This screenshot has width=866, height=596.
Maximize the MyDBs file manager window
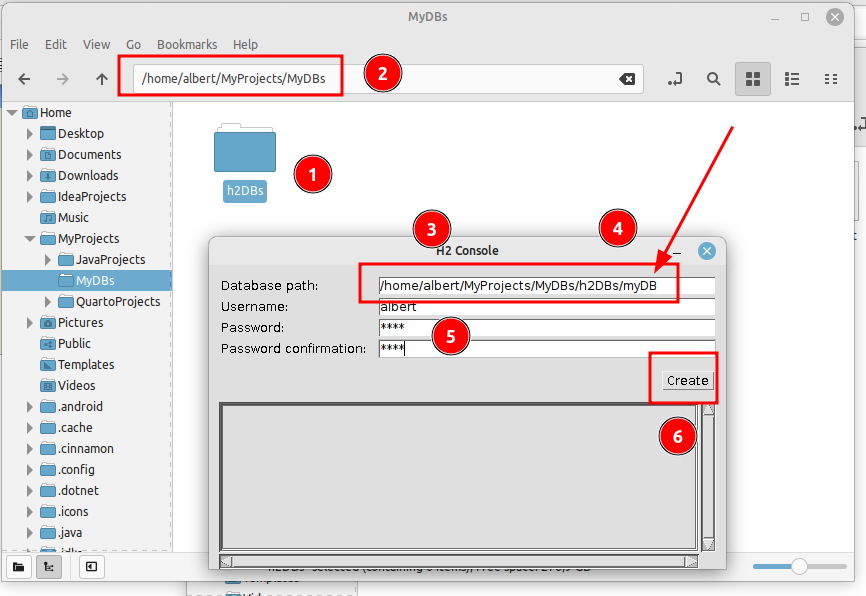(x=805, y=17)
